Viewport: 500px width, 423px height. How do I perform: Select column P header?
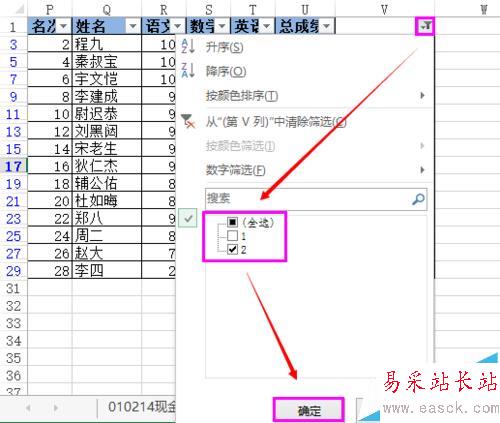click(x=50, y=9)
